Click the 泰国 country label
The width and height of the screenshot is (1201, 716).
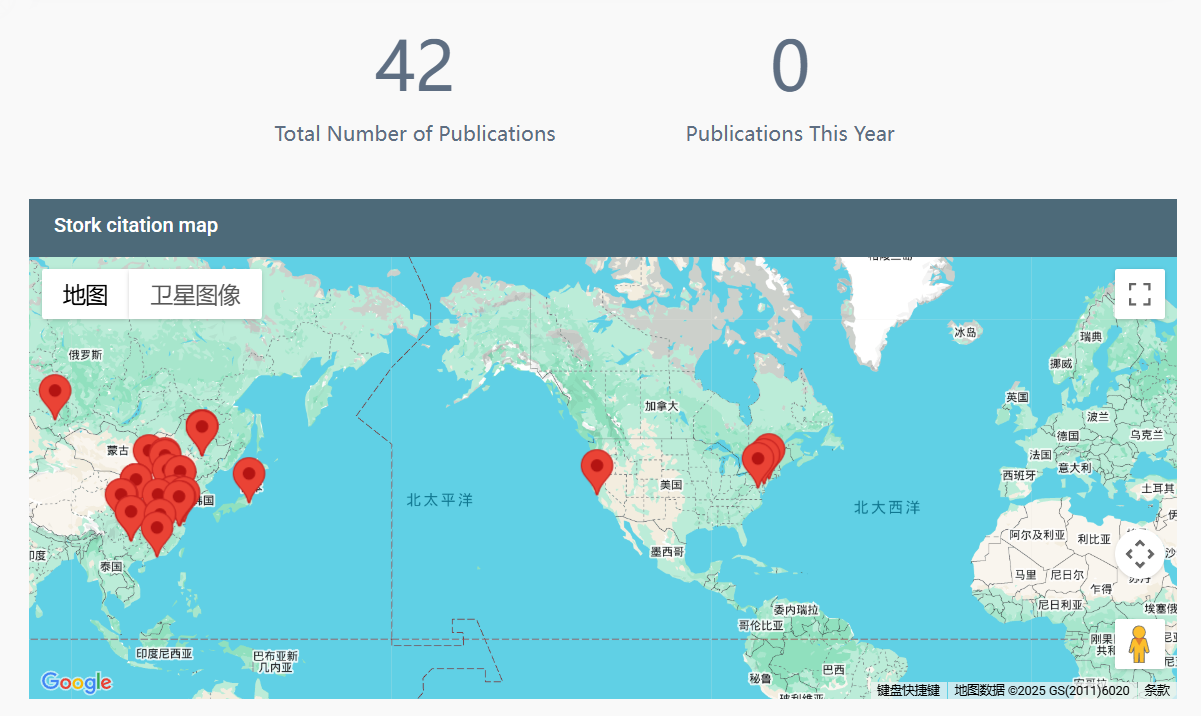[x=112, y=566]
